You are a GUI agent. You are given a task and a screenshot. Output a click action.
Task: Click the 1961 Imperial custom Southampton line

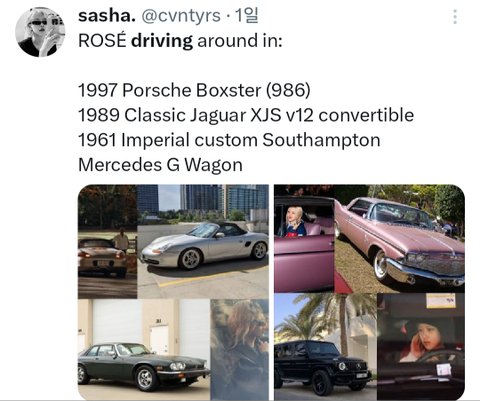point(229,140)
